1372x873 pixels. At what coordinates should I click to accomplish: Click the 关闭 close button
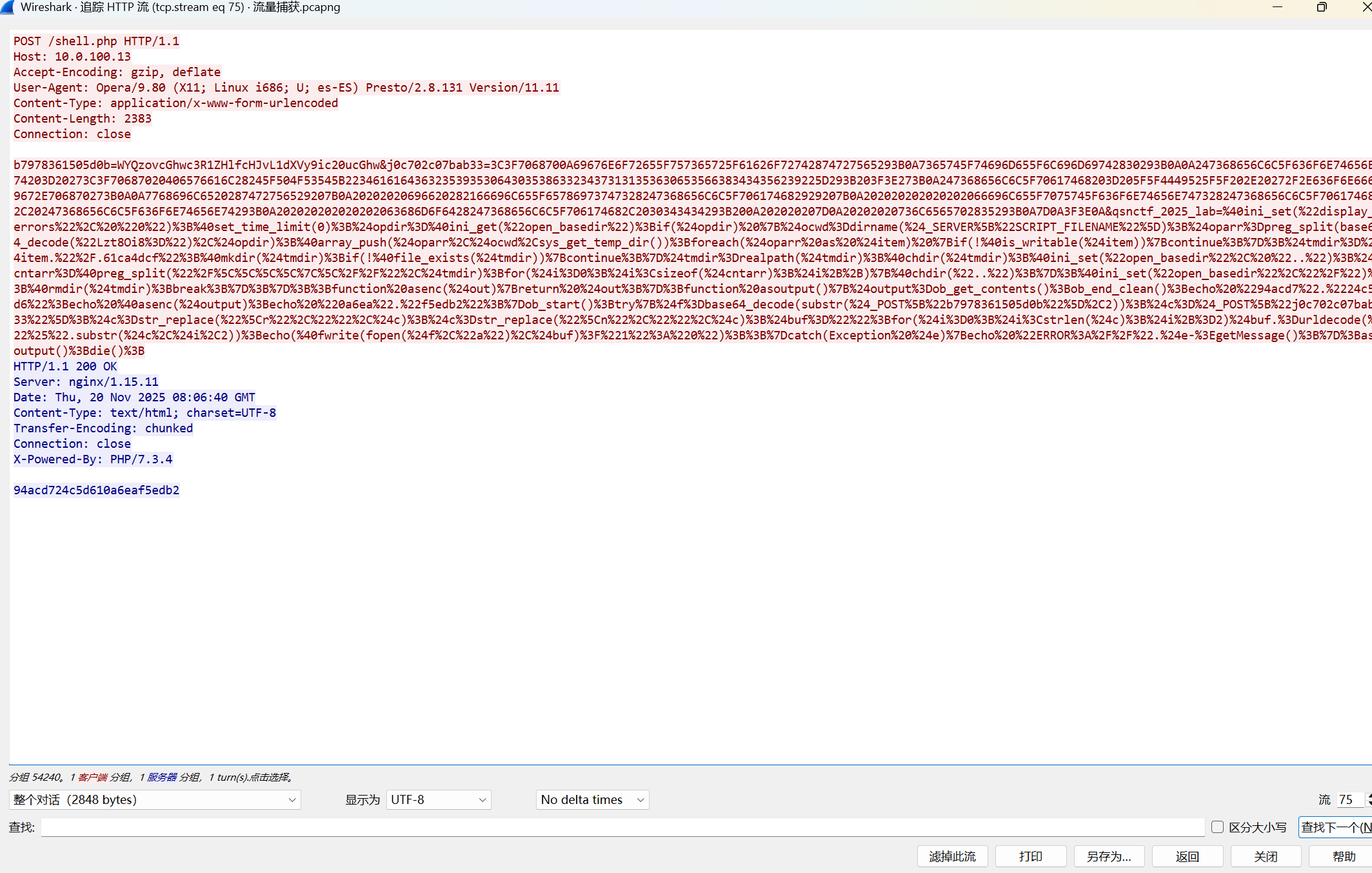[1266, 856]
